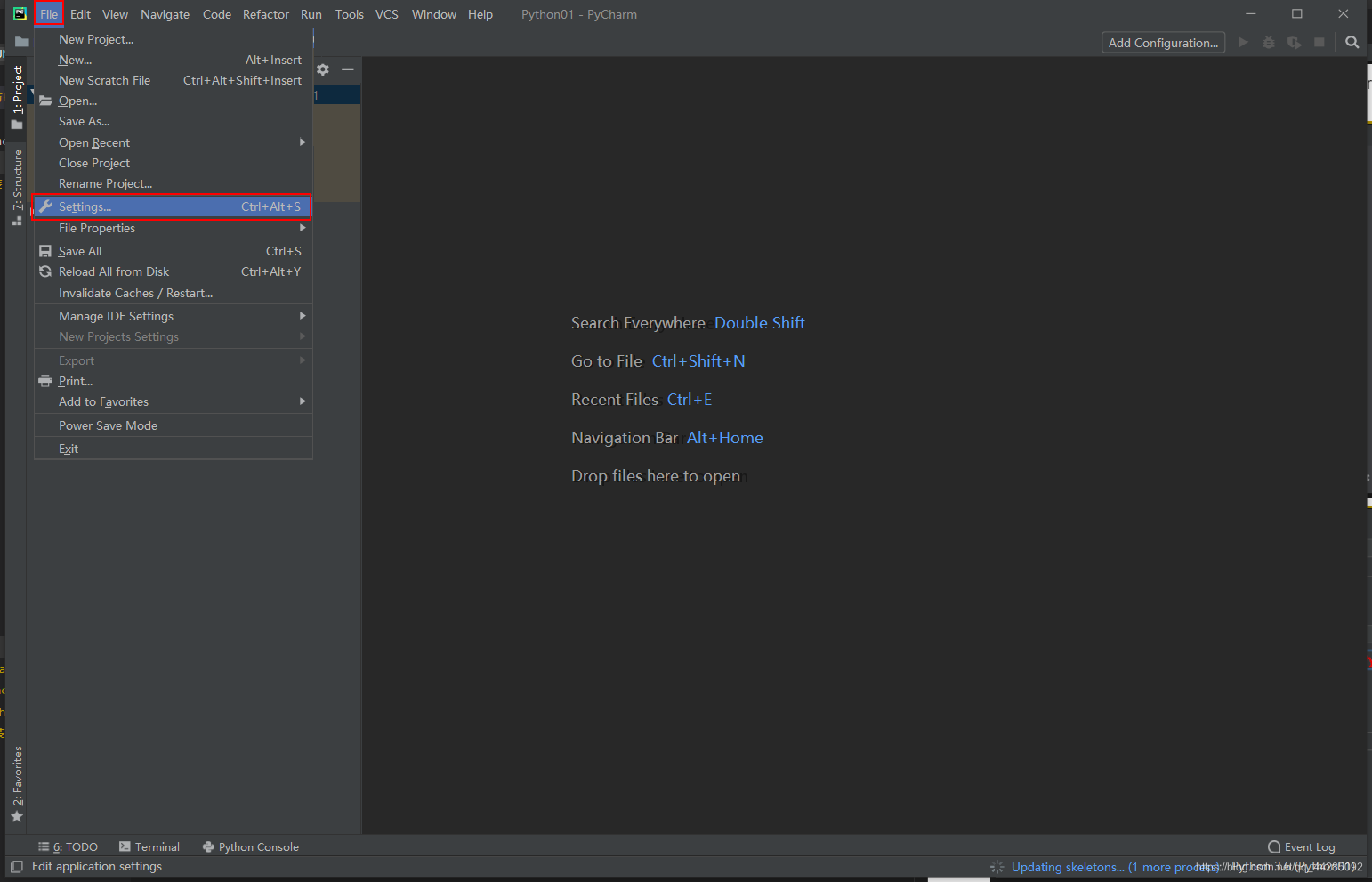Click Run with Coverage icon
The image size is (1372, 882).
(1294, 42)
